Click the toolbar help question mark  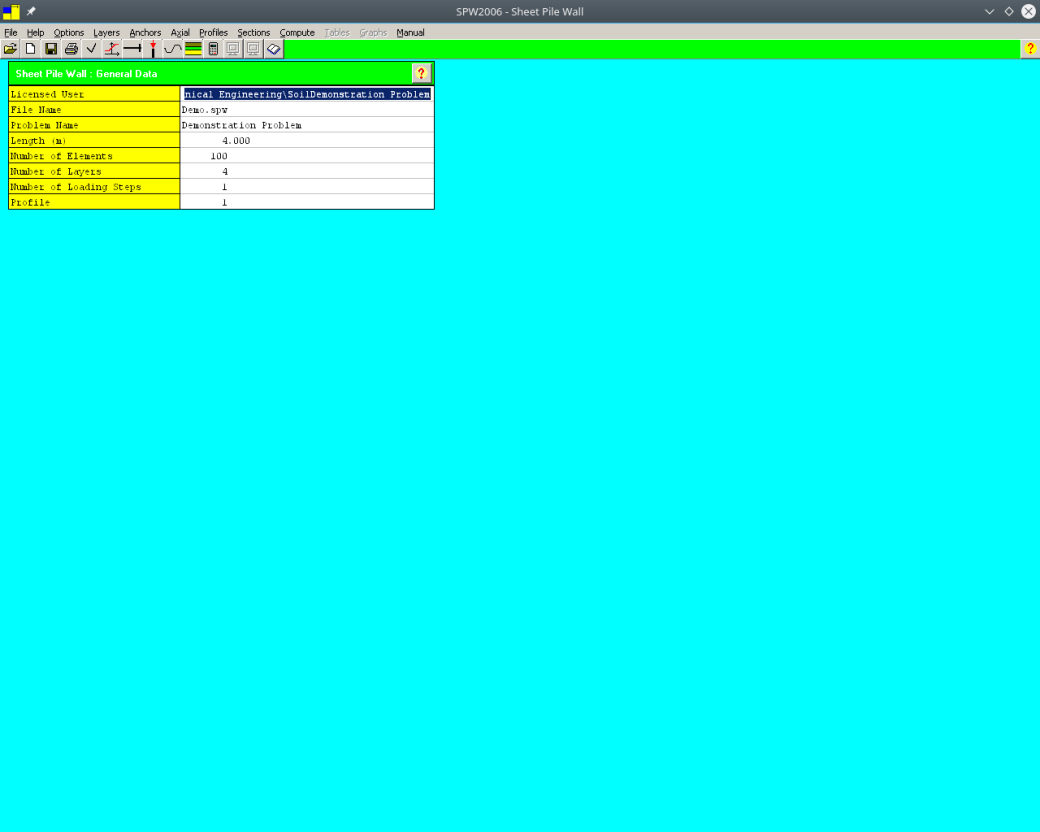[x=1030, y=48]
